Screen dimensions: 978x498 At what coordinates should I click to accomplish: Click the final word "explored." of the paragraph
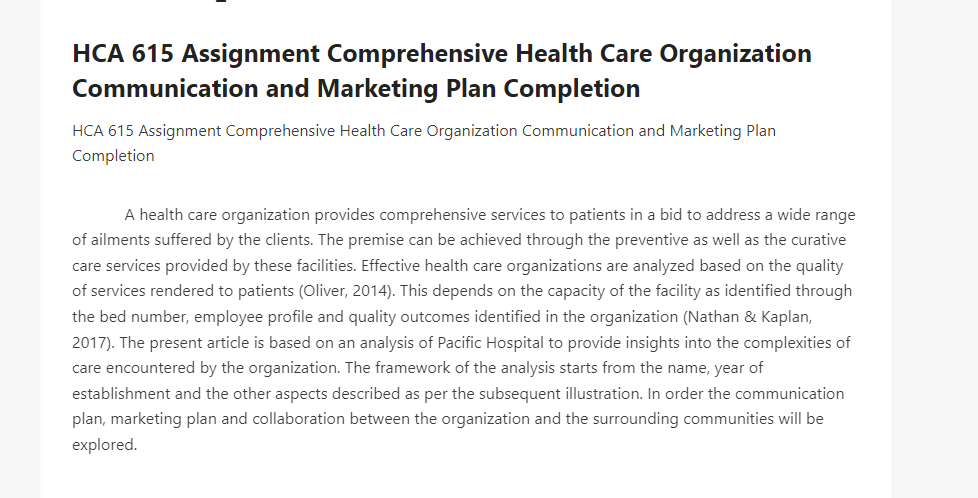tap(104, 445)
